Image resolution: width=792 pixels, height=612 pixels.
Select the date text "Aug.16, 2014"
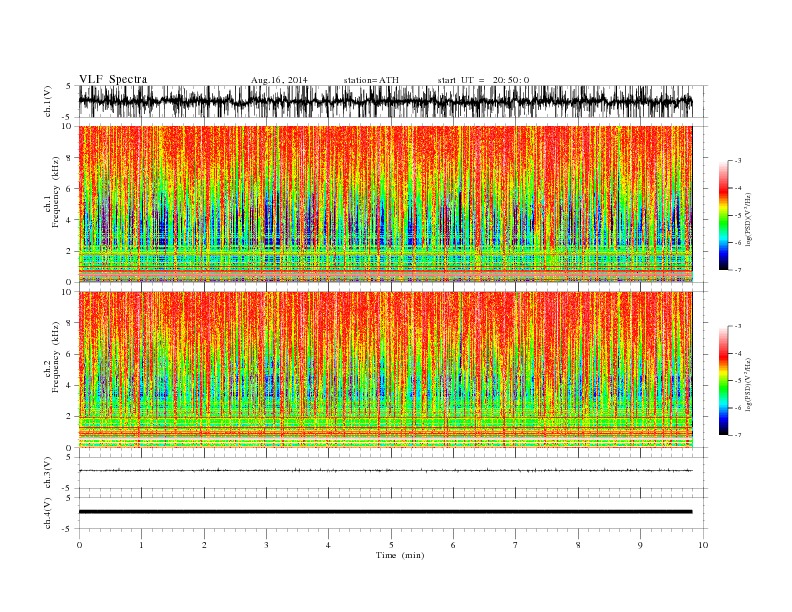pos(279,80)
